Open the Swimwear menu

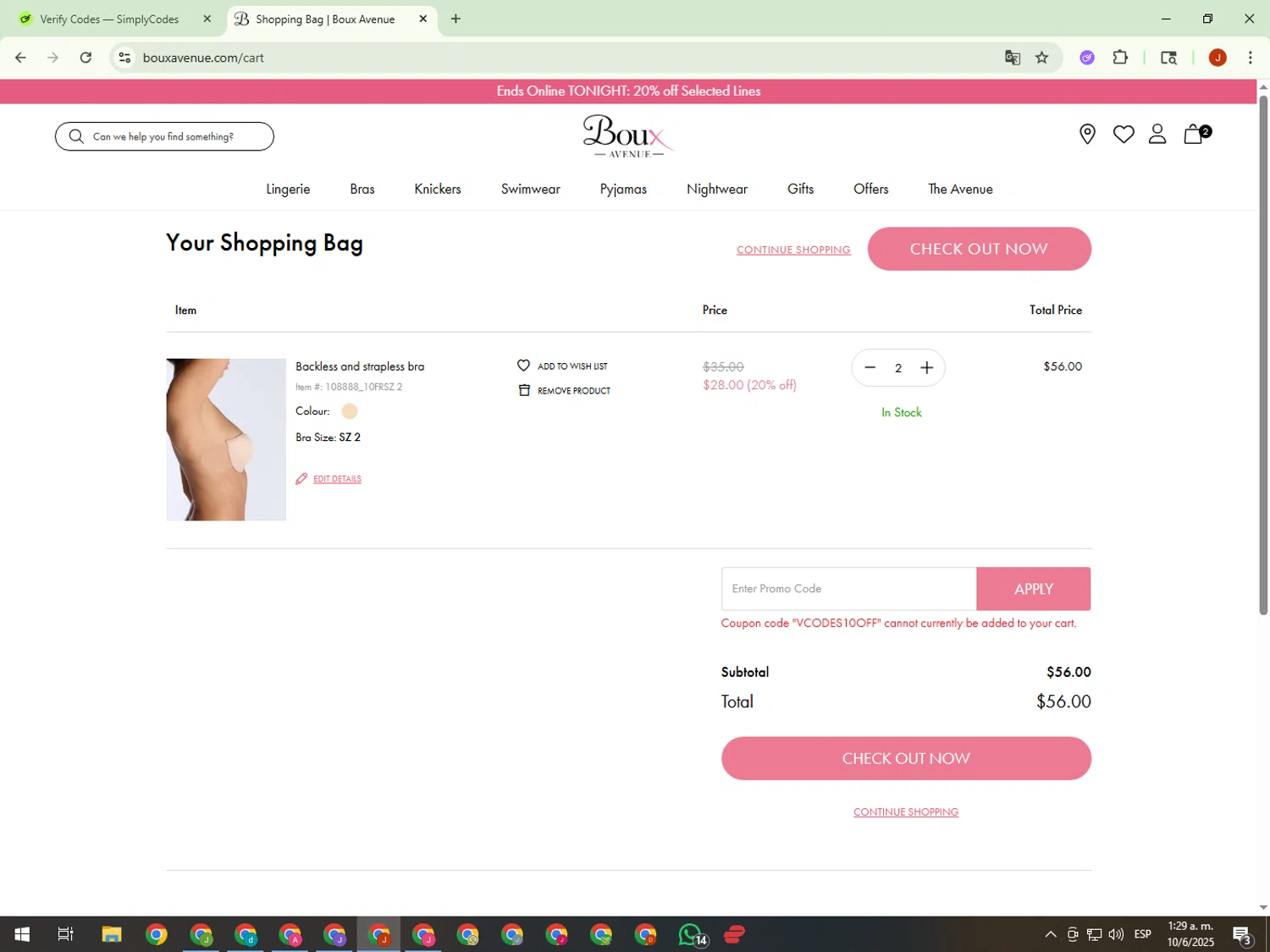click(x=531, y=189)
